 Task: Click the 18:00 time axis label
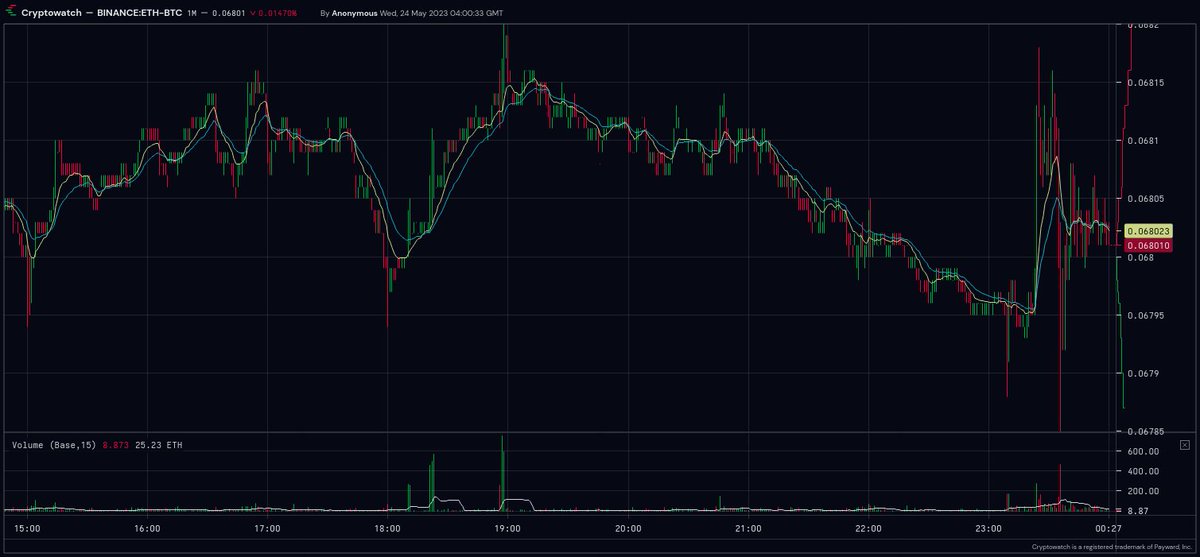click(387, 527)
